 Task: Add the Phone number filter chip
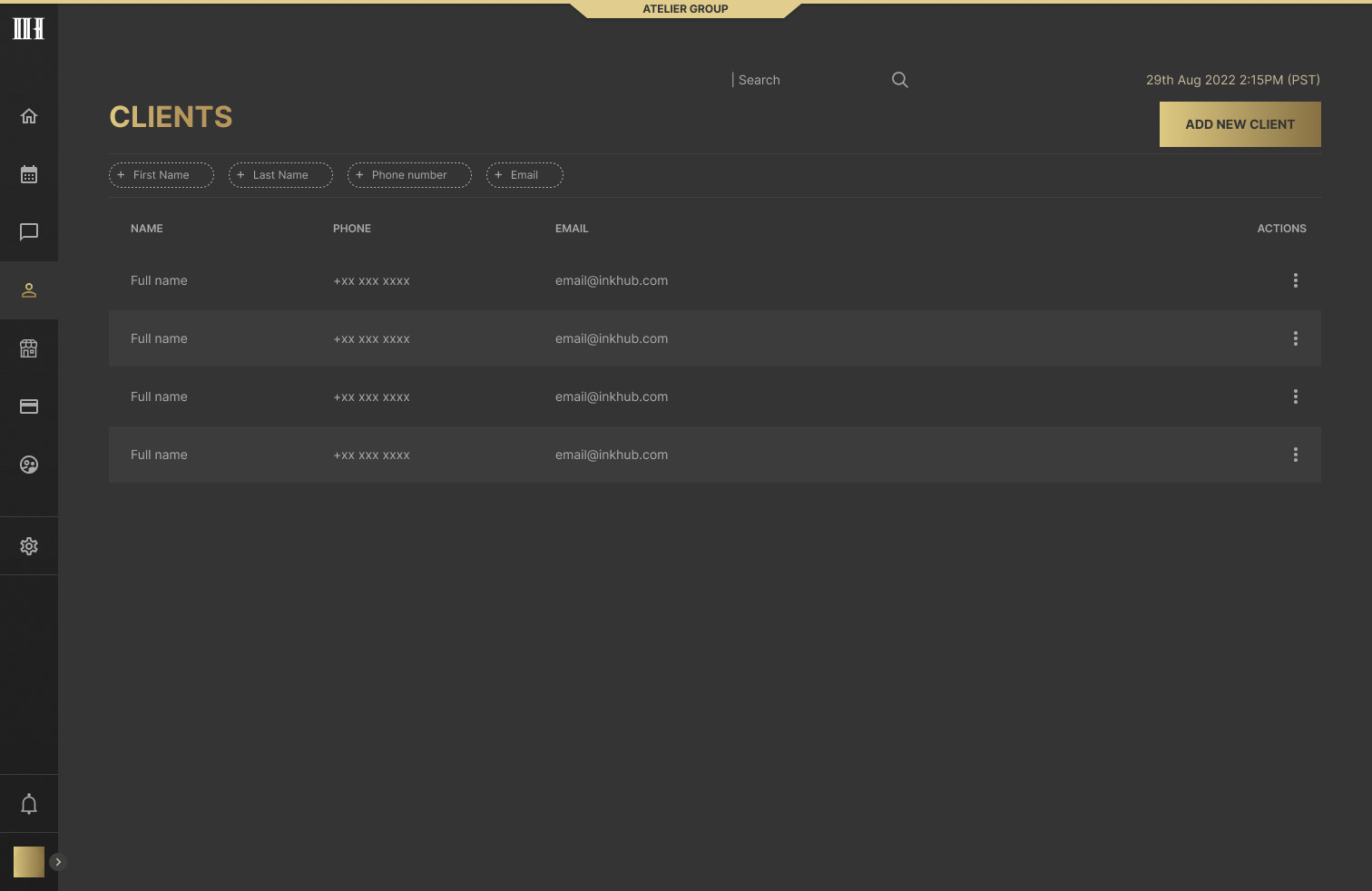(x=409, y=175)
